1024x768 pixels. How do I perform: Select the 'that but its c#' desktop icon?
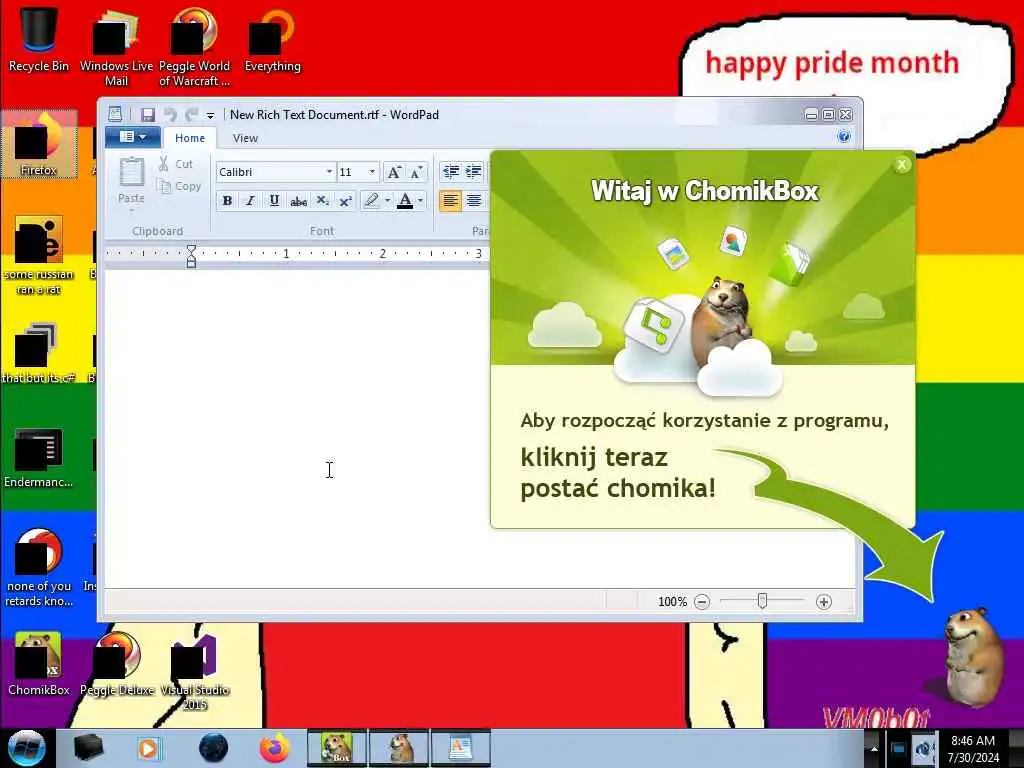[x=39, y=353]
